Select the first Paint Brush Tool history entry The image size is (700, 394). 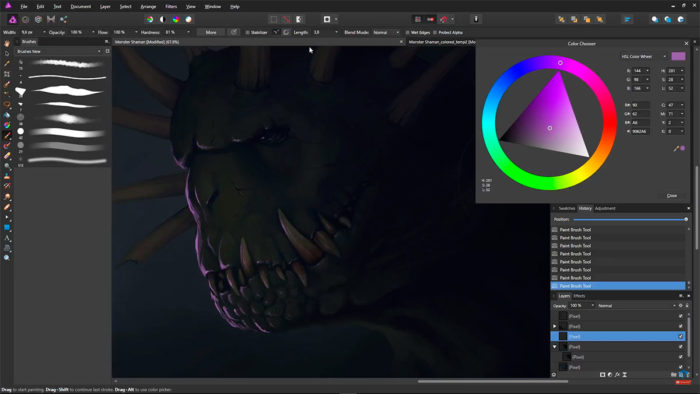[x=618, y=230]
